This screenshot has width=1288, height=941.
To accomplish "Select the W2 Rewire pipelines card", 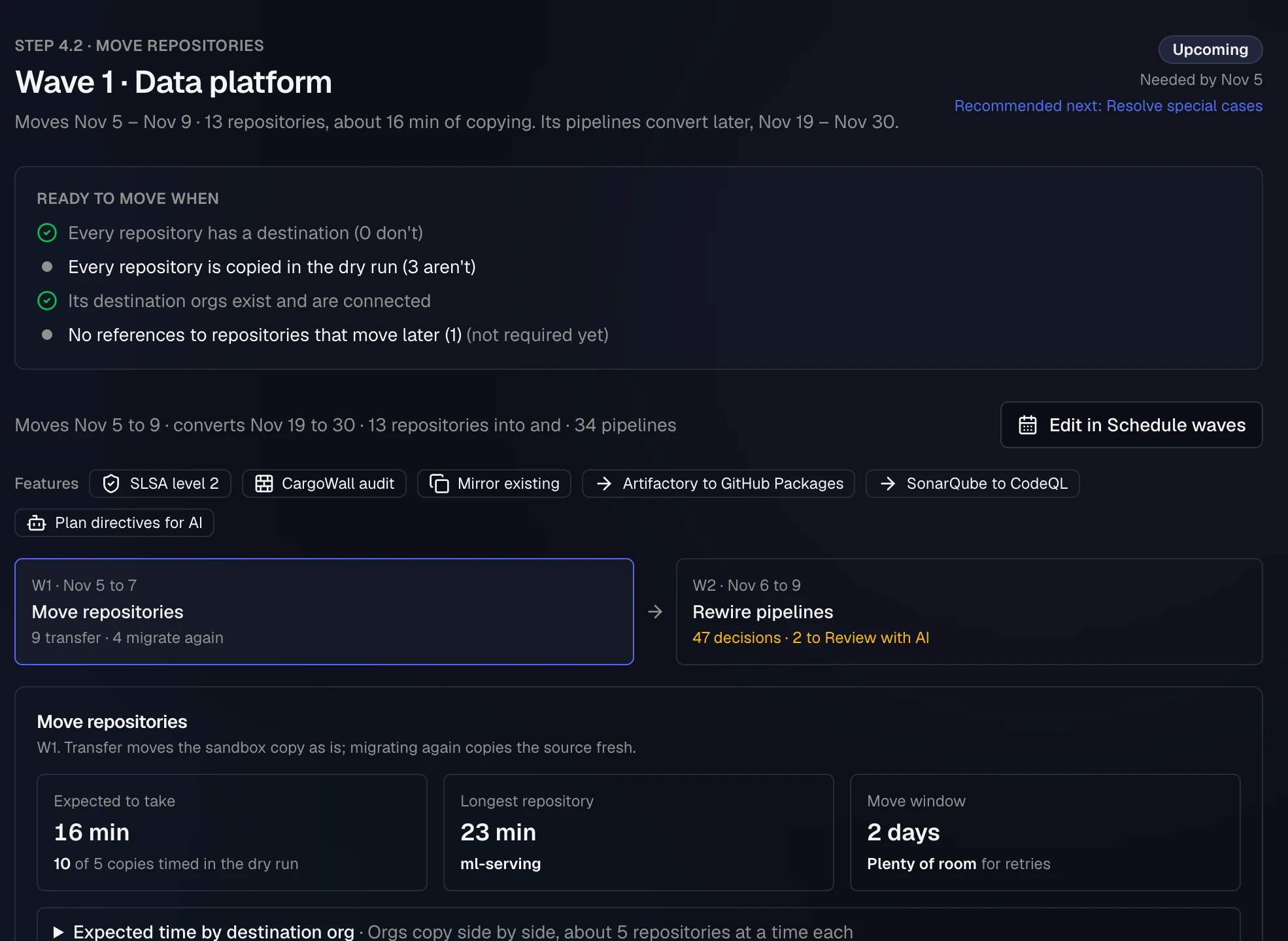I will click(x=969, y=612).
